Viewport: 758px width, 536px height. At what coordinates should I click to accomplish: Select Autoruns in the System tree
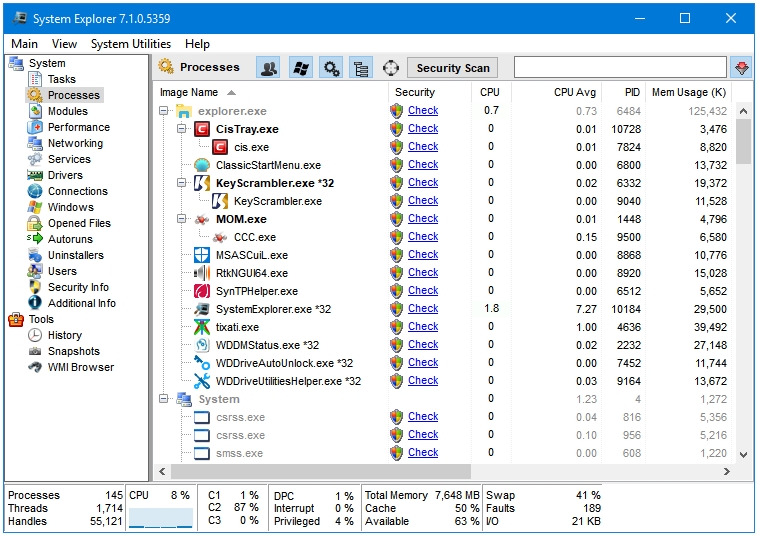(x=70, y=239)
